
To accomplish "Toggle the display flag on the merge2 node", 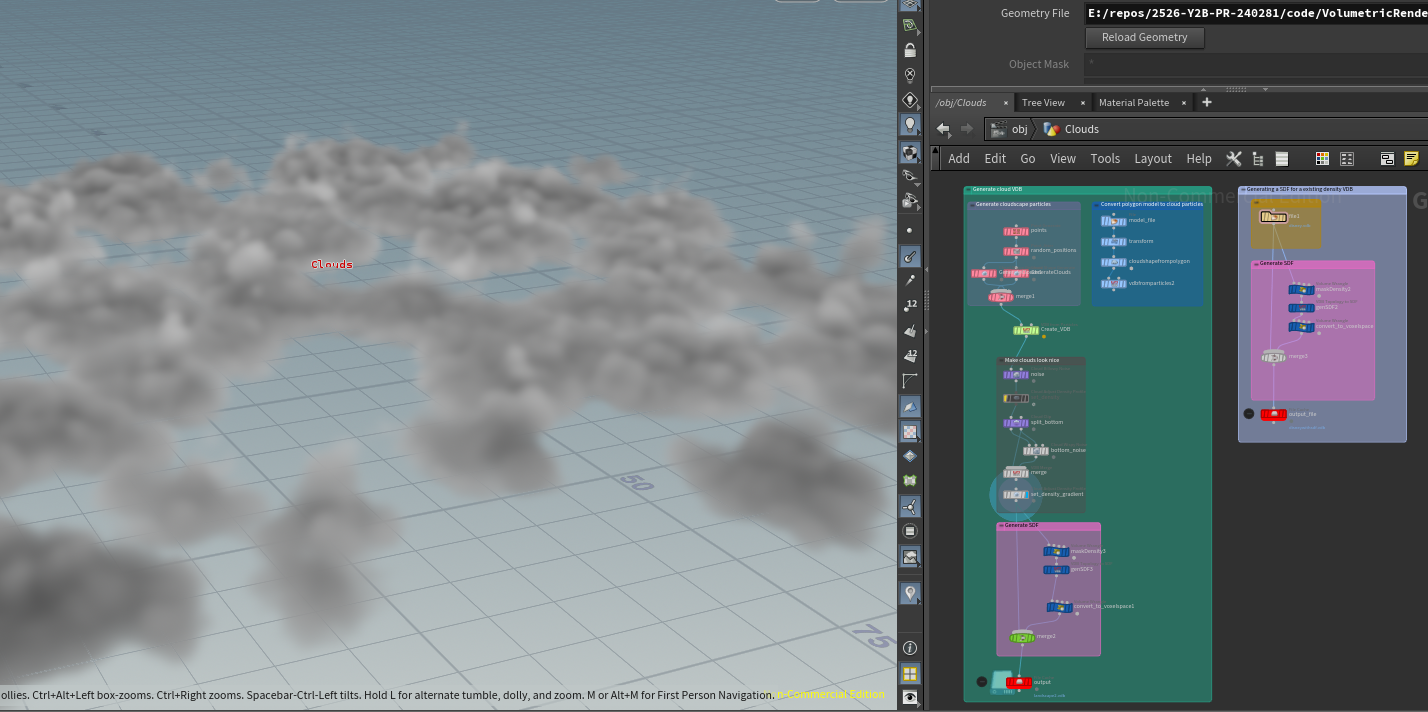I will pyautogui.click(x=1032, y=636).
